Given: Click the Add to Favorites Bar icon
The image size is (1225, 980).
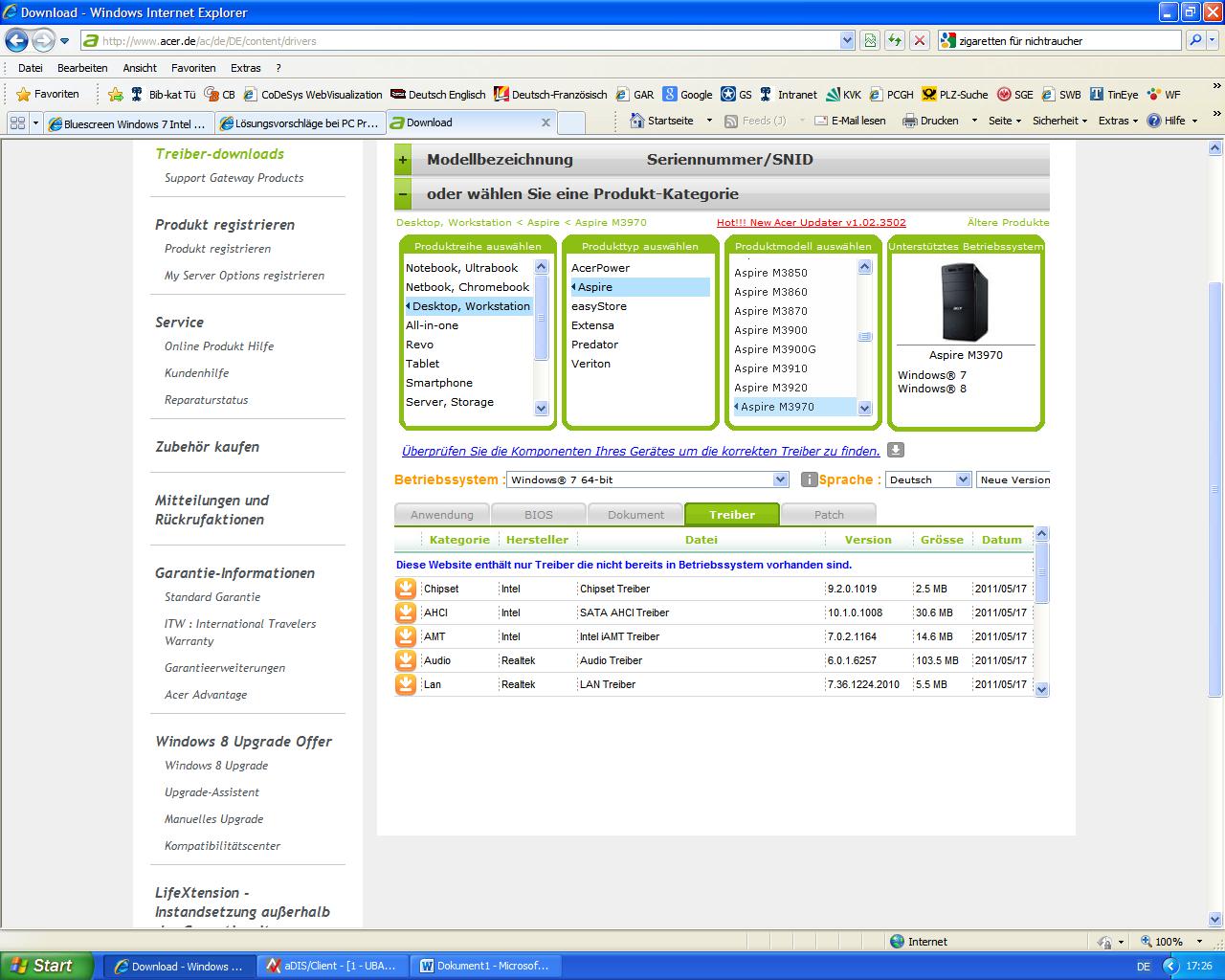Looking at the screenshot, I should [116, 94].
